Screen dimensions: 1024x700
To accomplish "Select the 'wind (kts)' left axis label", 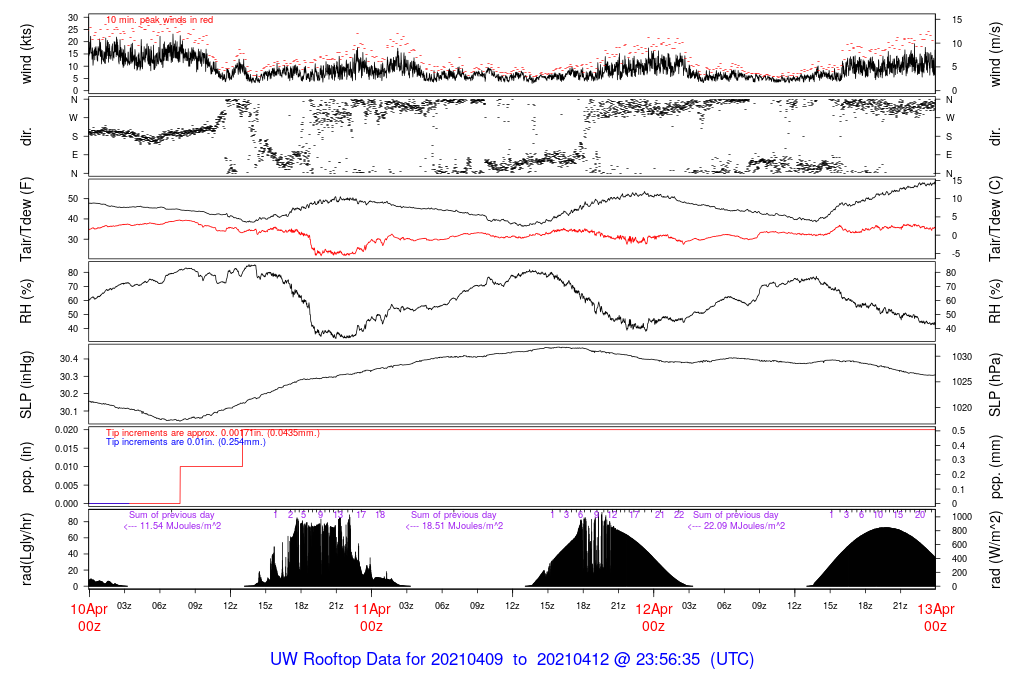I will coord(27,54).
